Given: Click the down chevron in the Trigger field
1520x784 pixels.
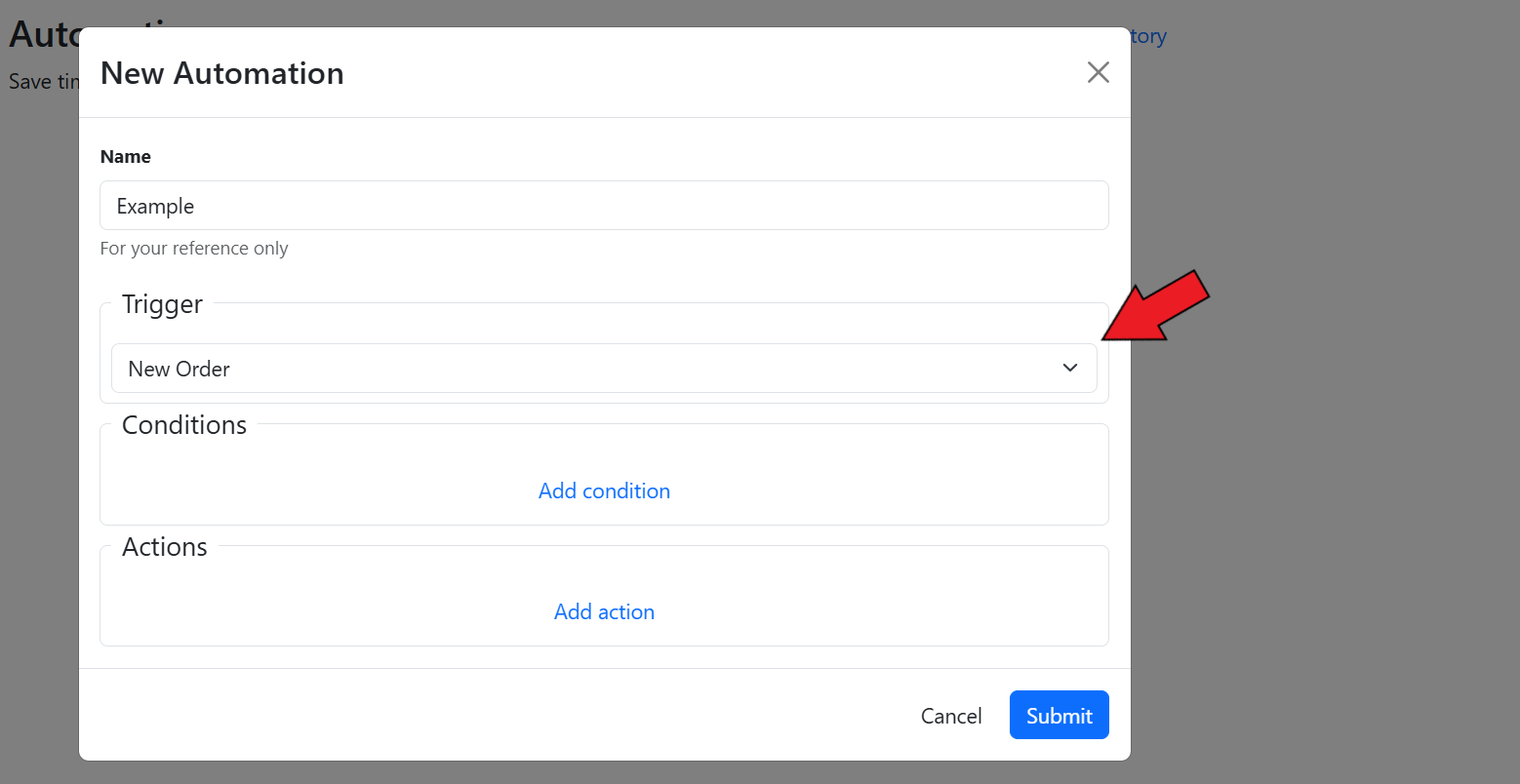Looking at the screenshot, I should click(x=1070, y=368).
